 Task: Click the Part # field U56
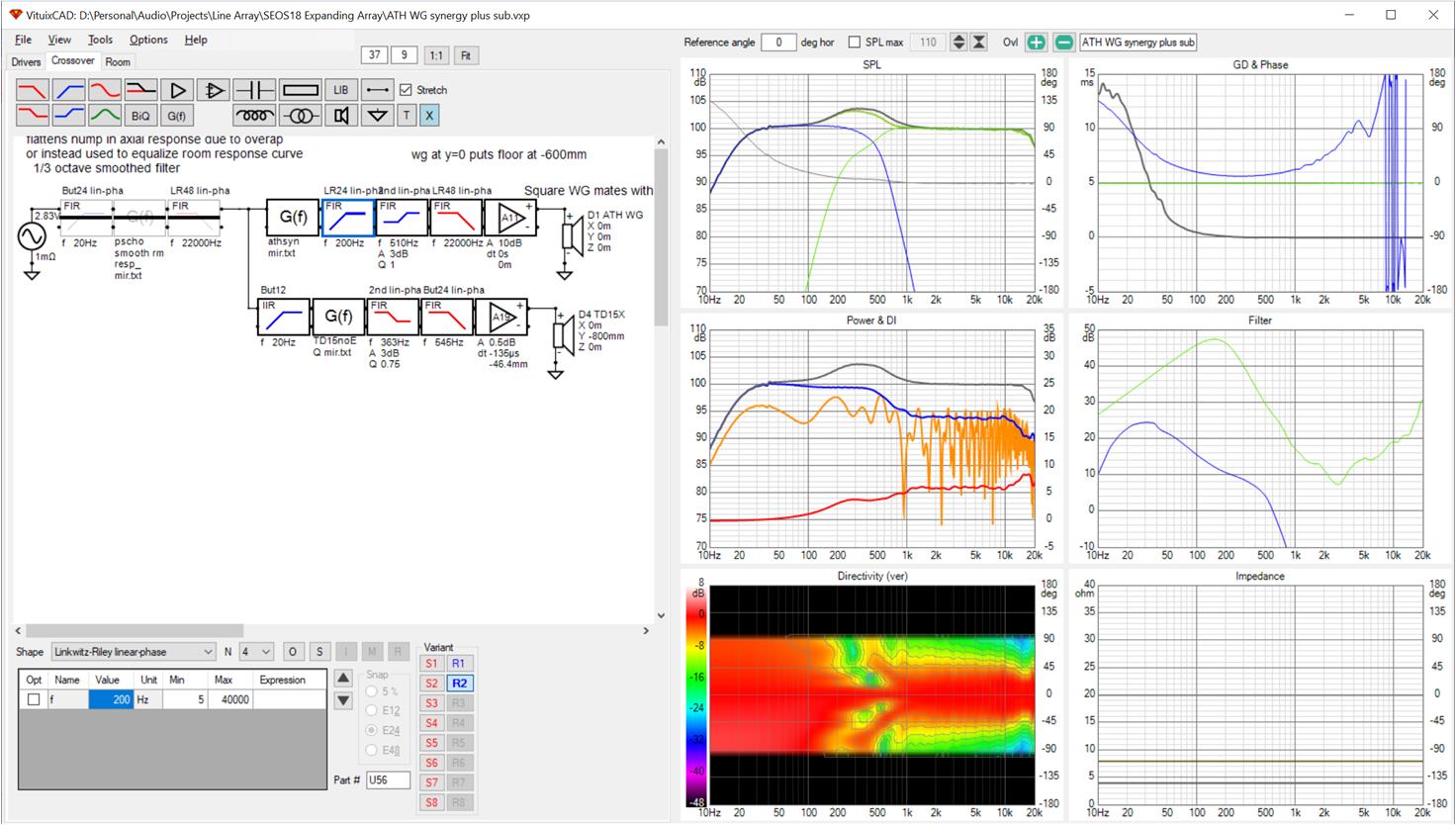tap(388, 779)
